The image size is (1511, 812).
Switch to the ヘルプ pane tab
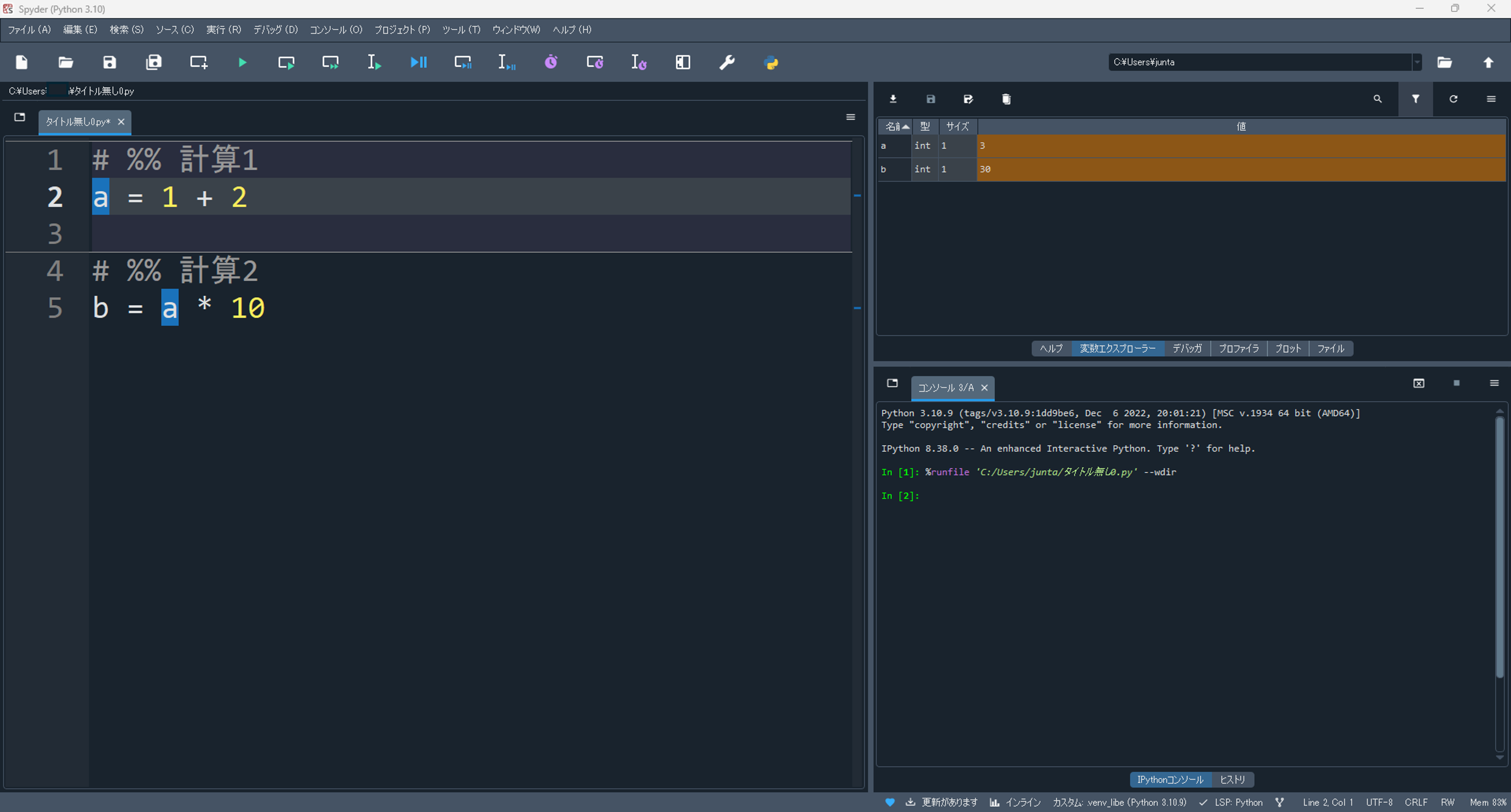pyautogui.click(x=1051, y=348)
